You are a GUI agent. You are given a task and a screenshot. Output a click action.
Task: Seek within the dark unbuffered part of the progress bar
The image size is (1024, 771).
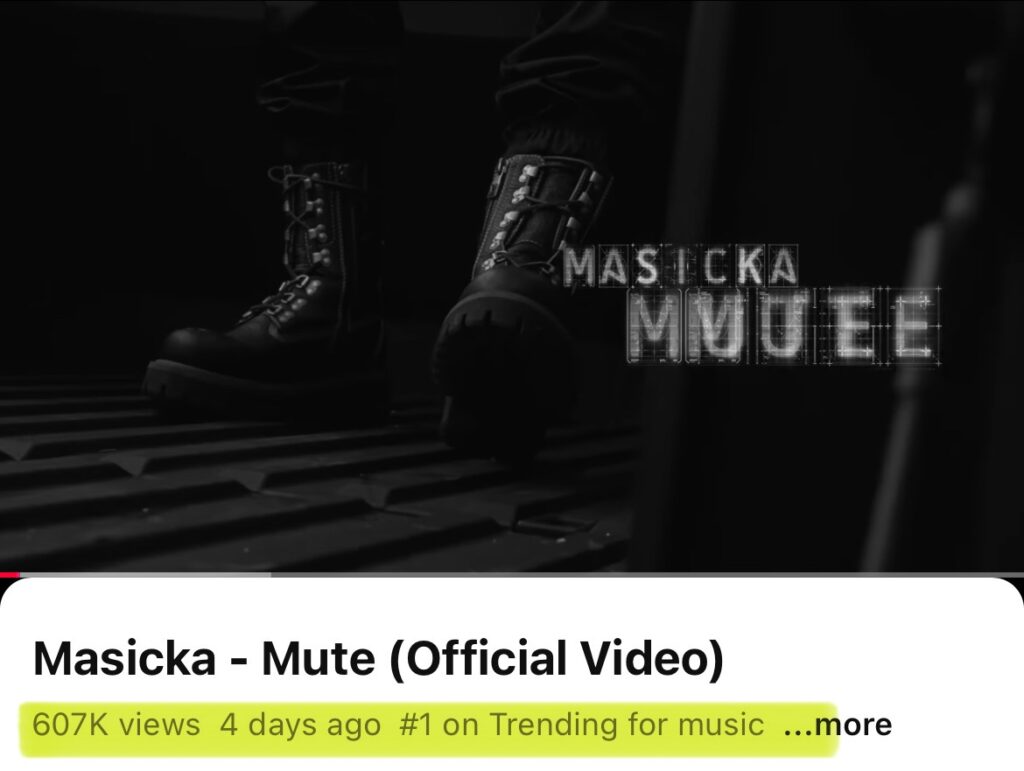647,575
